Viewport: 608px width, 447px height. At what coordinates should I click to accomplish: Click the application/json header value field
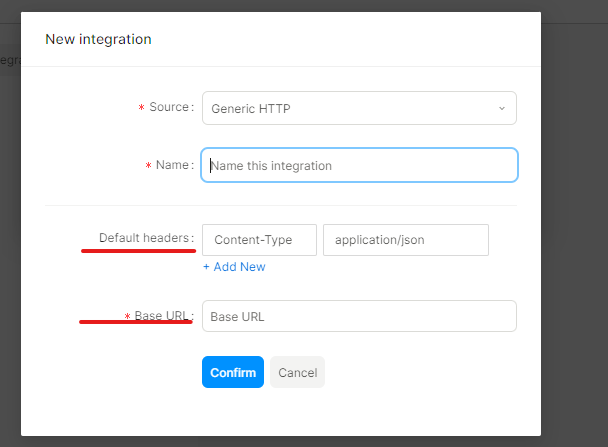pos(405,240)
